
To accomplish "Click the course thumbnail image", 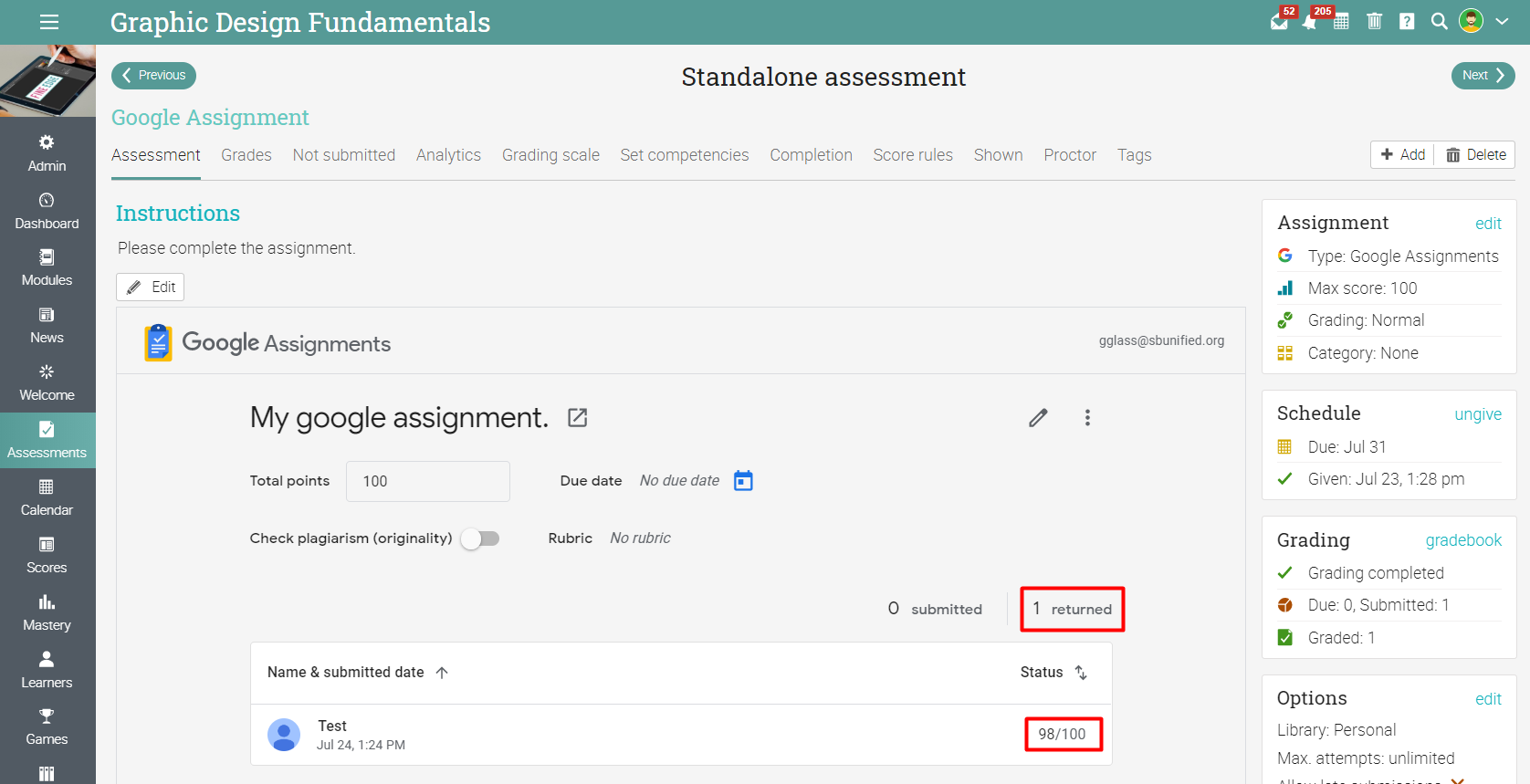I will point(47,80).
